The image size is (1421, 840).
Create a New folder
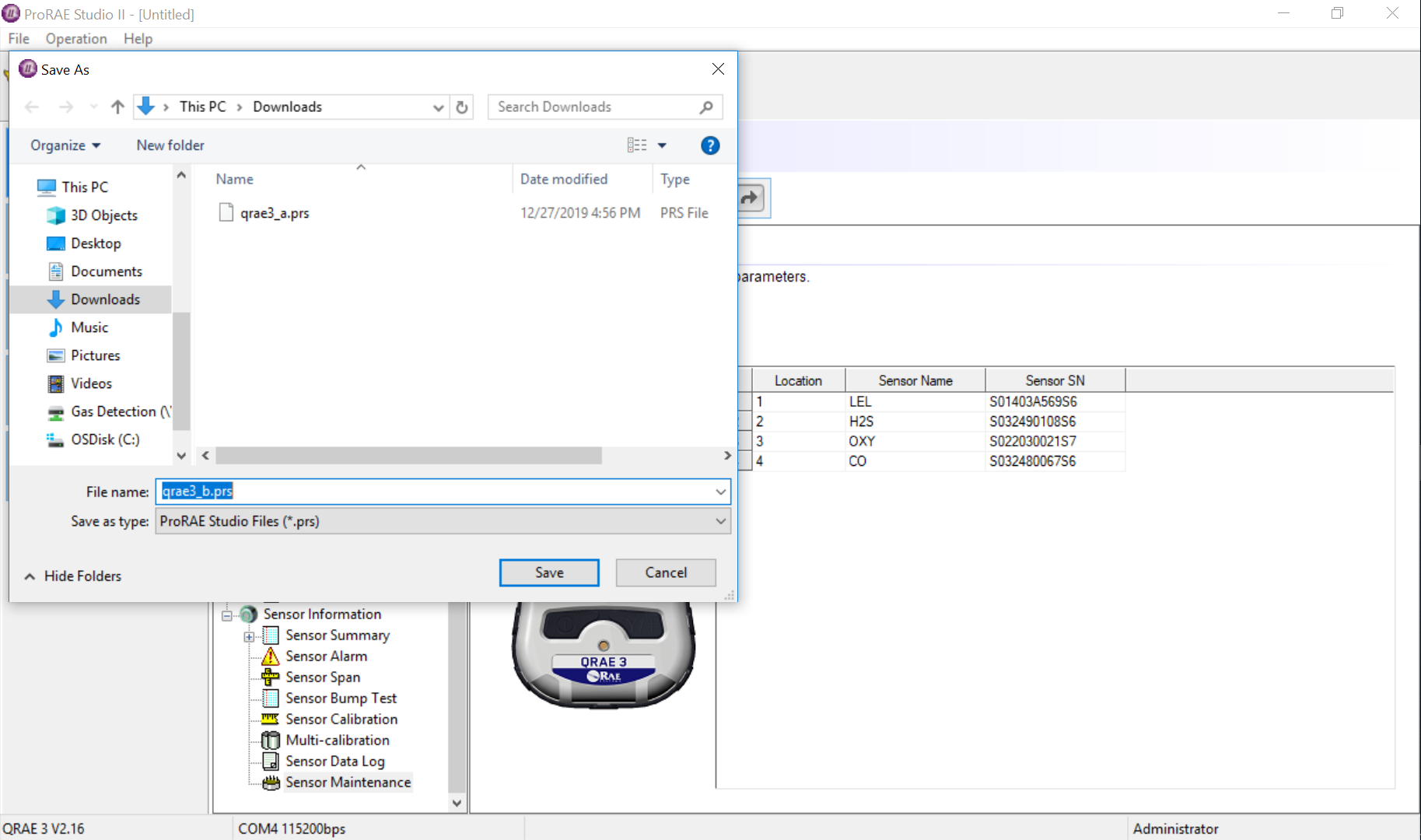pos(170,145)
